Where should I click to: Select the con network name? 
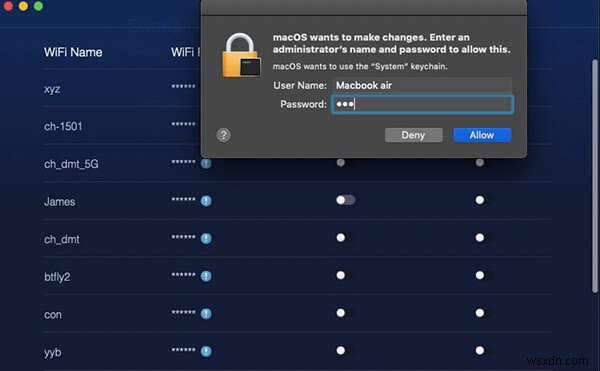pyautogui.click(x=53, y=315)
